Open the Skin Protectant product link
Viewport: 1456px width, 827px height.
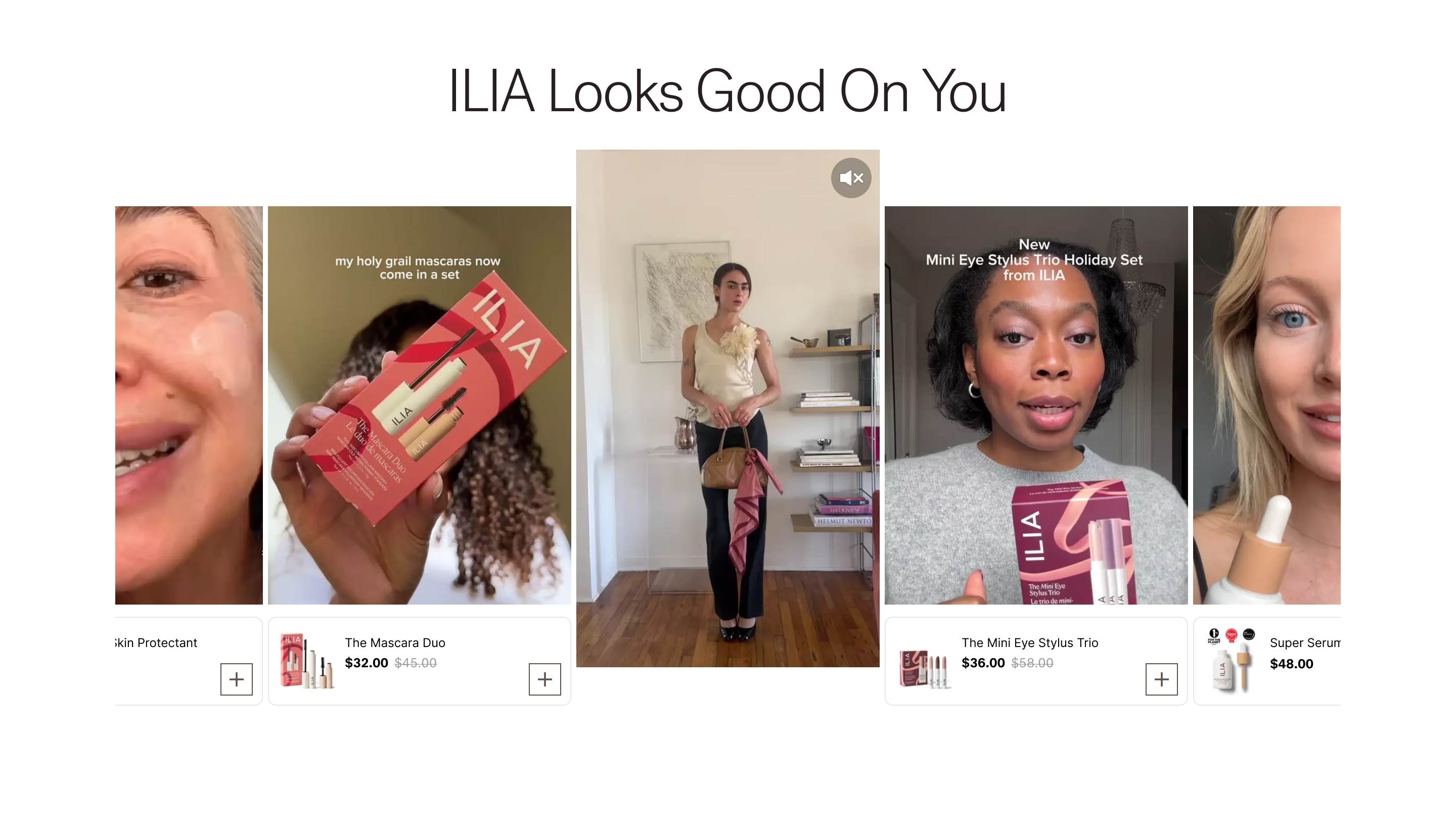(156, 642)
